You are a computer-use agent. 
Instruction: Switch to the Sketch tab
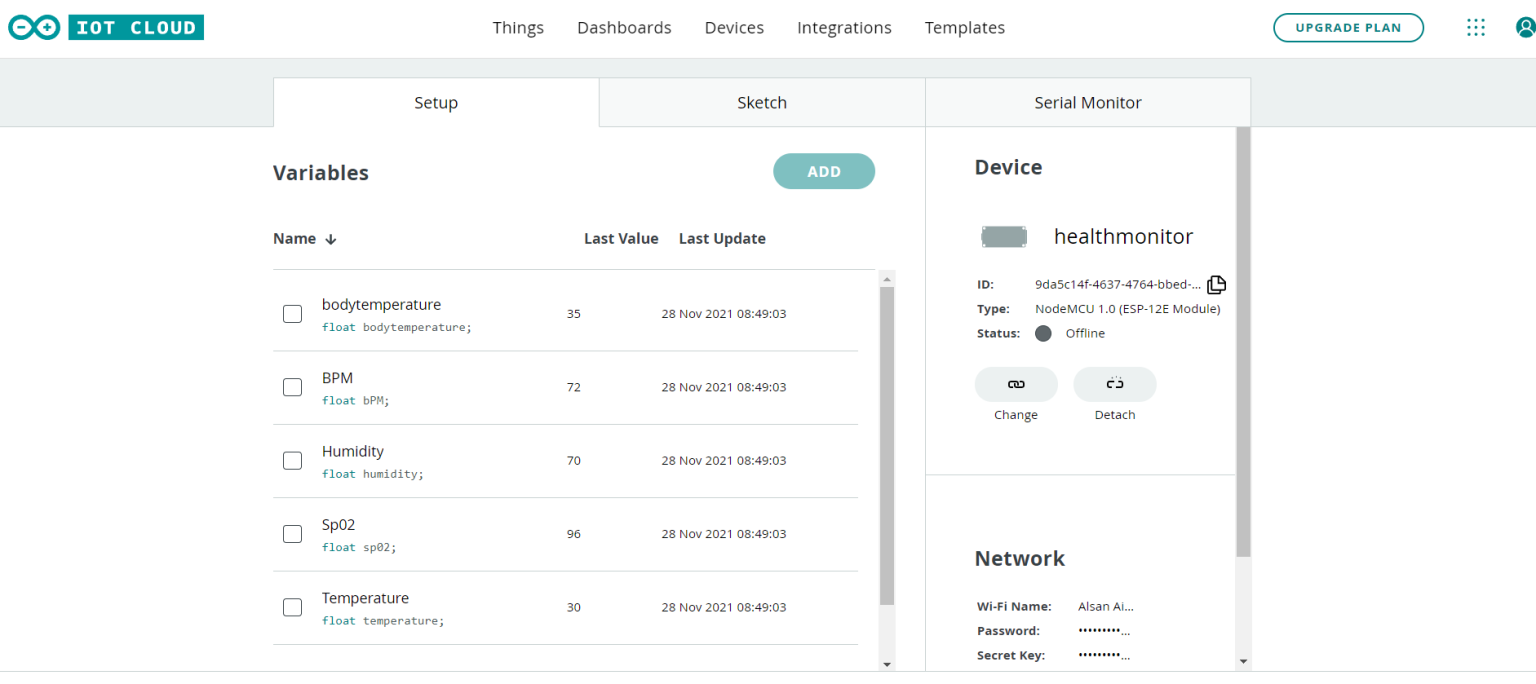click(761, 102)
